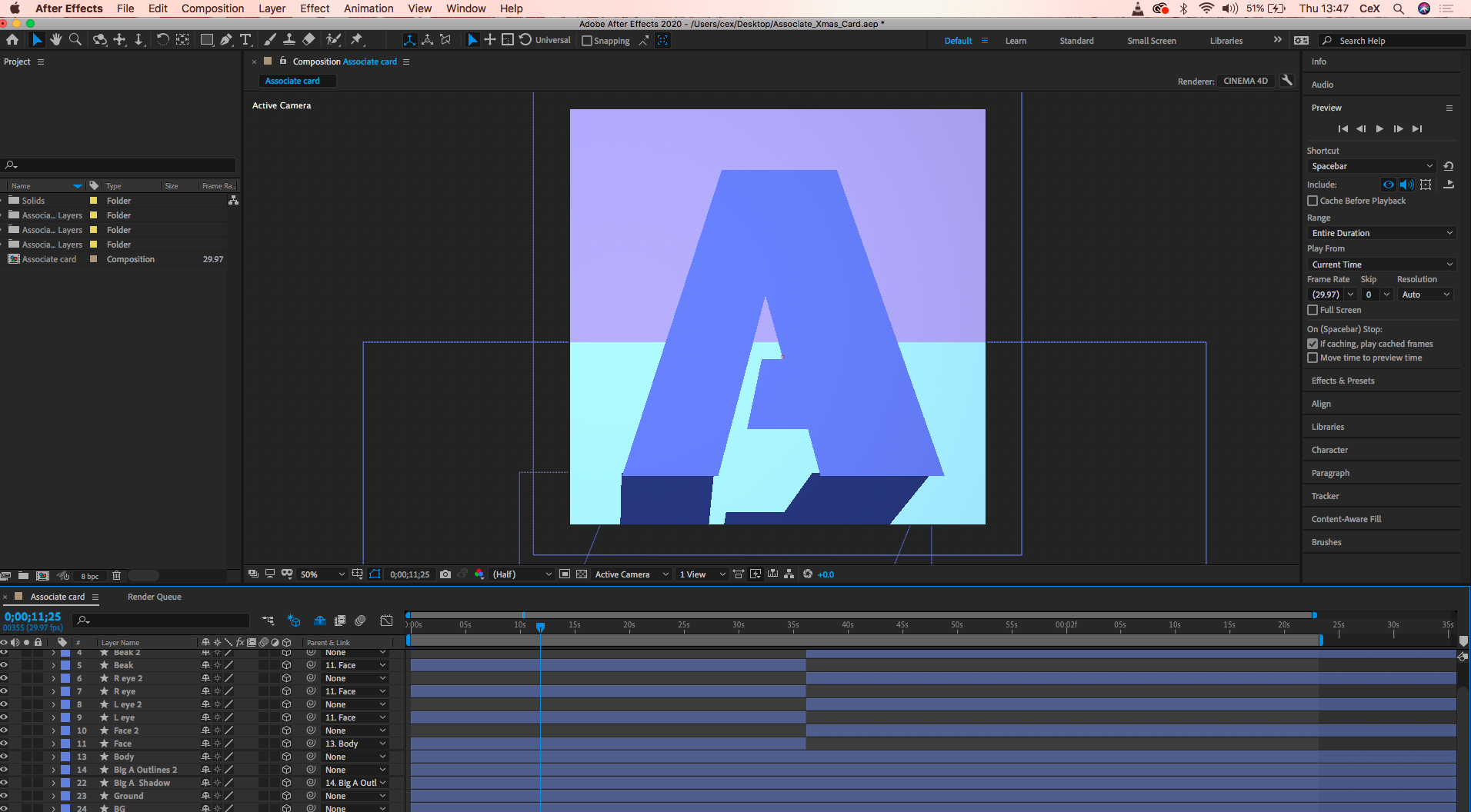Uncheck Move time to preview time
The image size is (1471, 812).
tap(1313, 358)
